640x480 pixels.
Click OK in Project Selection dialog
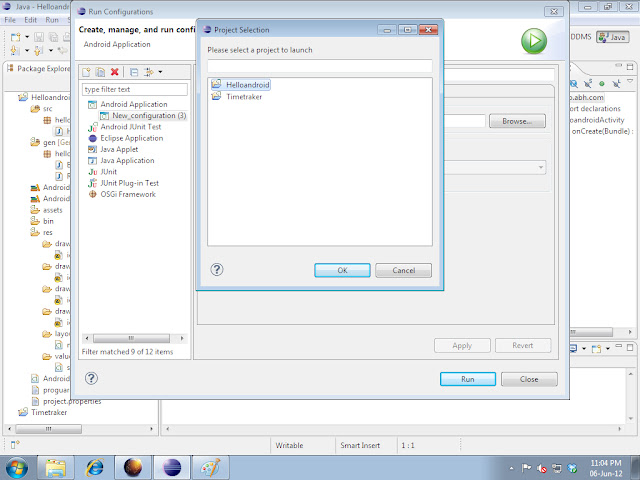(342, 270)
